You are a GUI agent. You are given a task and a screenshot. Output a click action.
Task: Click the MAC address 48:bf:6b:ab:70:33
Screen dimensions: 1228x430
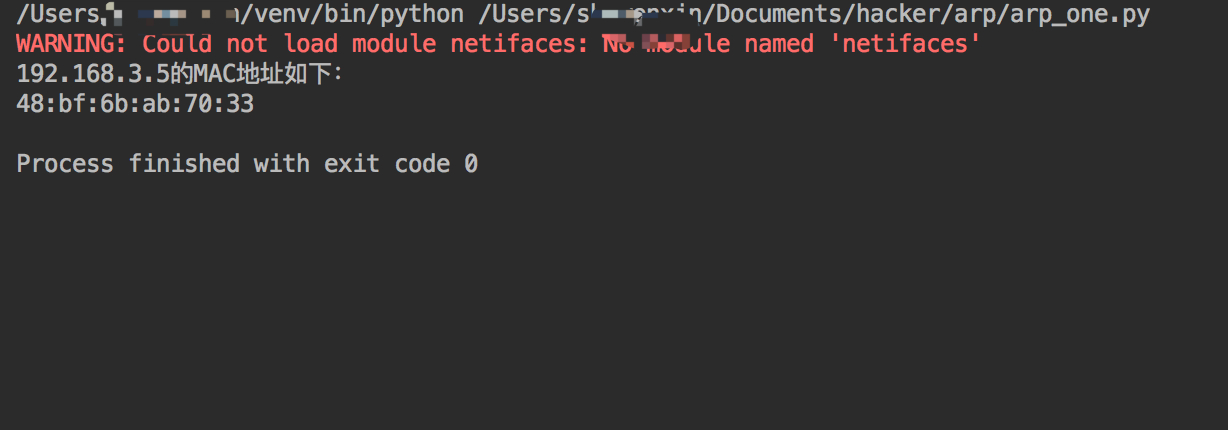click(135, 103)
